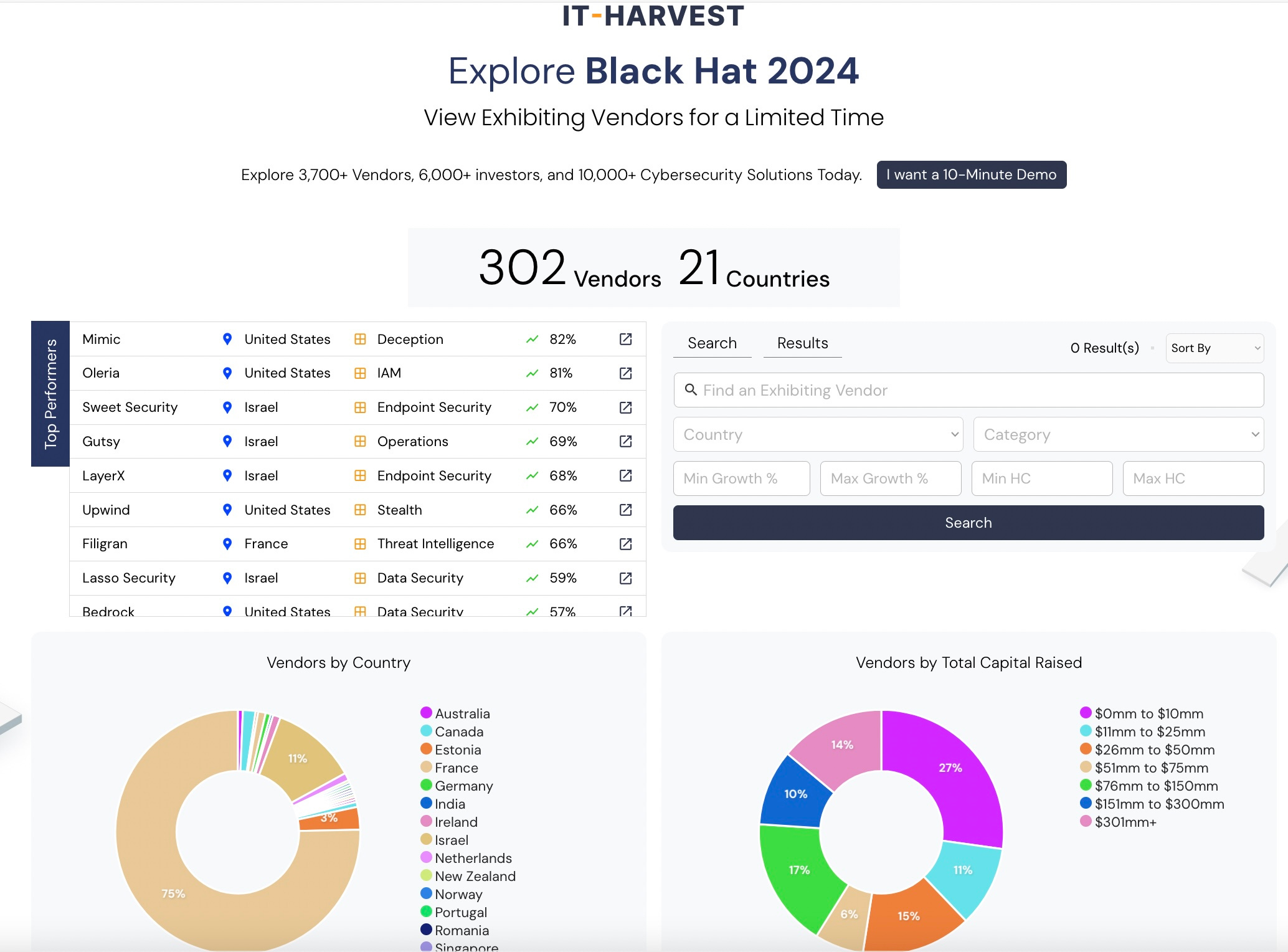Toggle $151mm to $300mm legend entry
The width and height of the screenshot is (1288, 952).
click(1152, 804)
